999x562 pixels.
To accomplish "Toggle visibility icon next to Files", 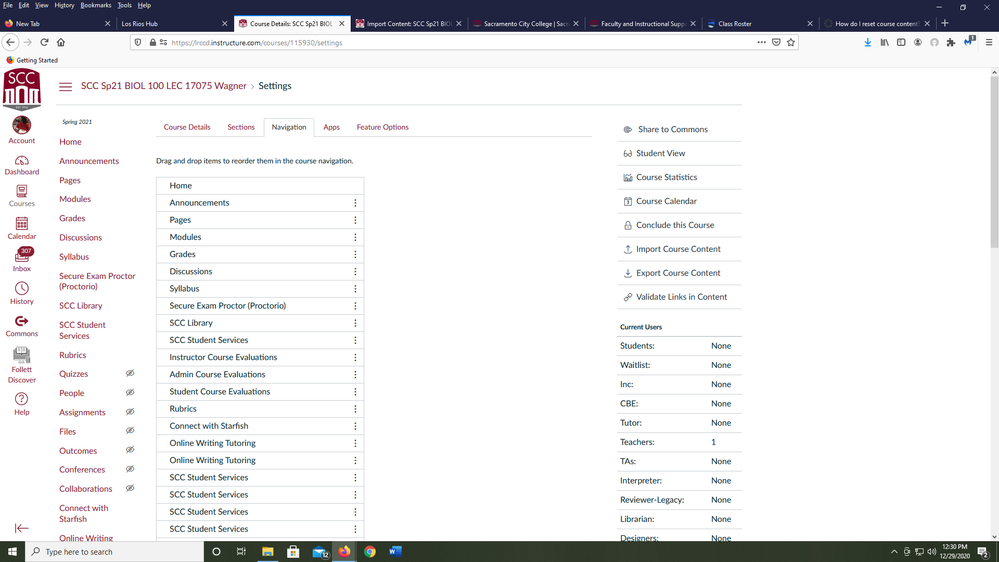I will point(130,431).
